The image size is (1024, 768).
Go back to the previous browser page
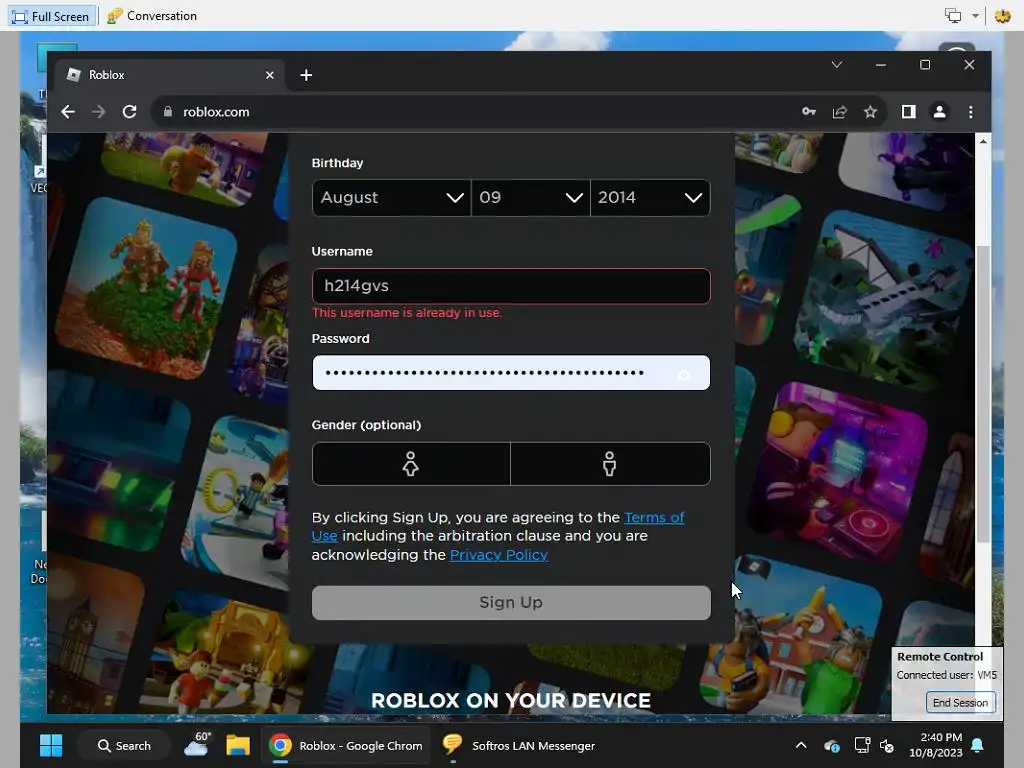[x=68, y=112]
